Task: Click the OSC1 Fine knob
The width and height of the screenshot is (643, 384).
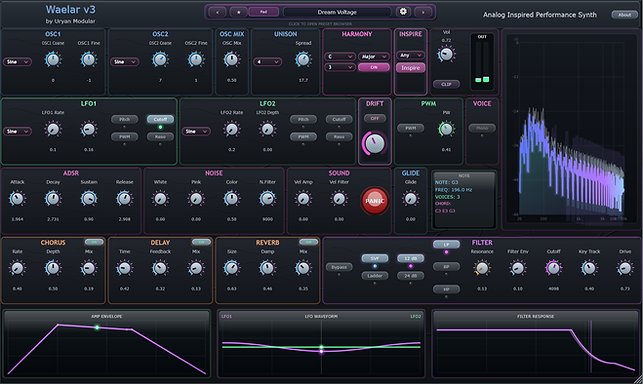Action: (89, 60)
